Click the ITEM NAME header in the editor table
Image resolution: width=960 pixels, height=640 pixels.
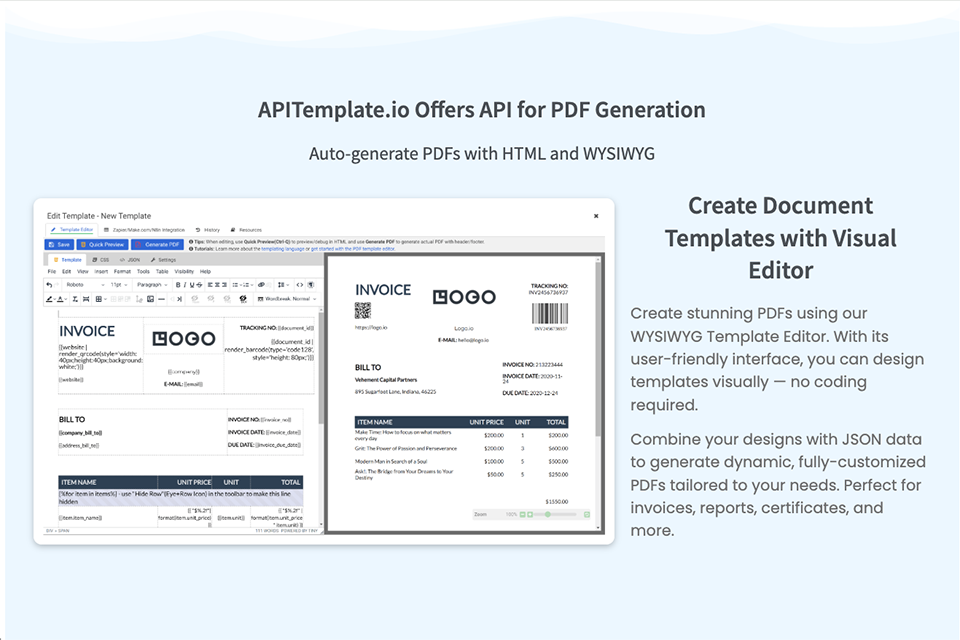click(x=78, y=482)
